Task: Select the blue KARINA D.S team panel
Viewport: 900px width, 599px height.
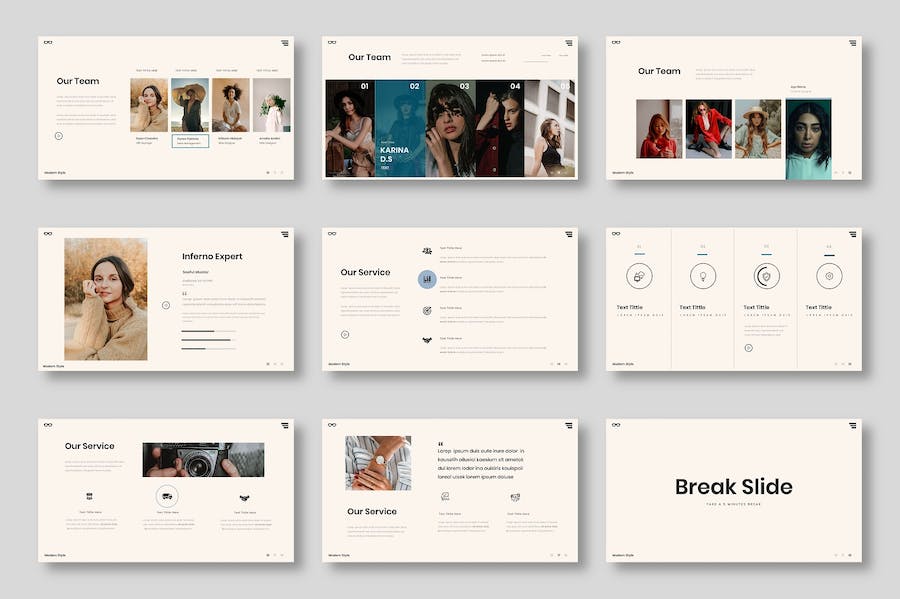Action: pyautogui.click(x=400, y=128)
